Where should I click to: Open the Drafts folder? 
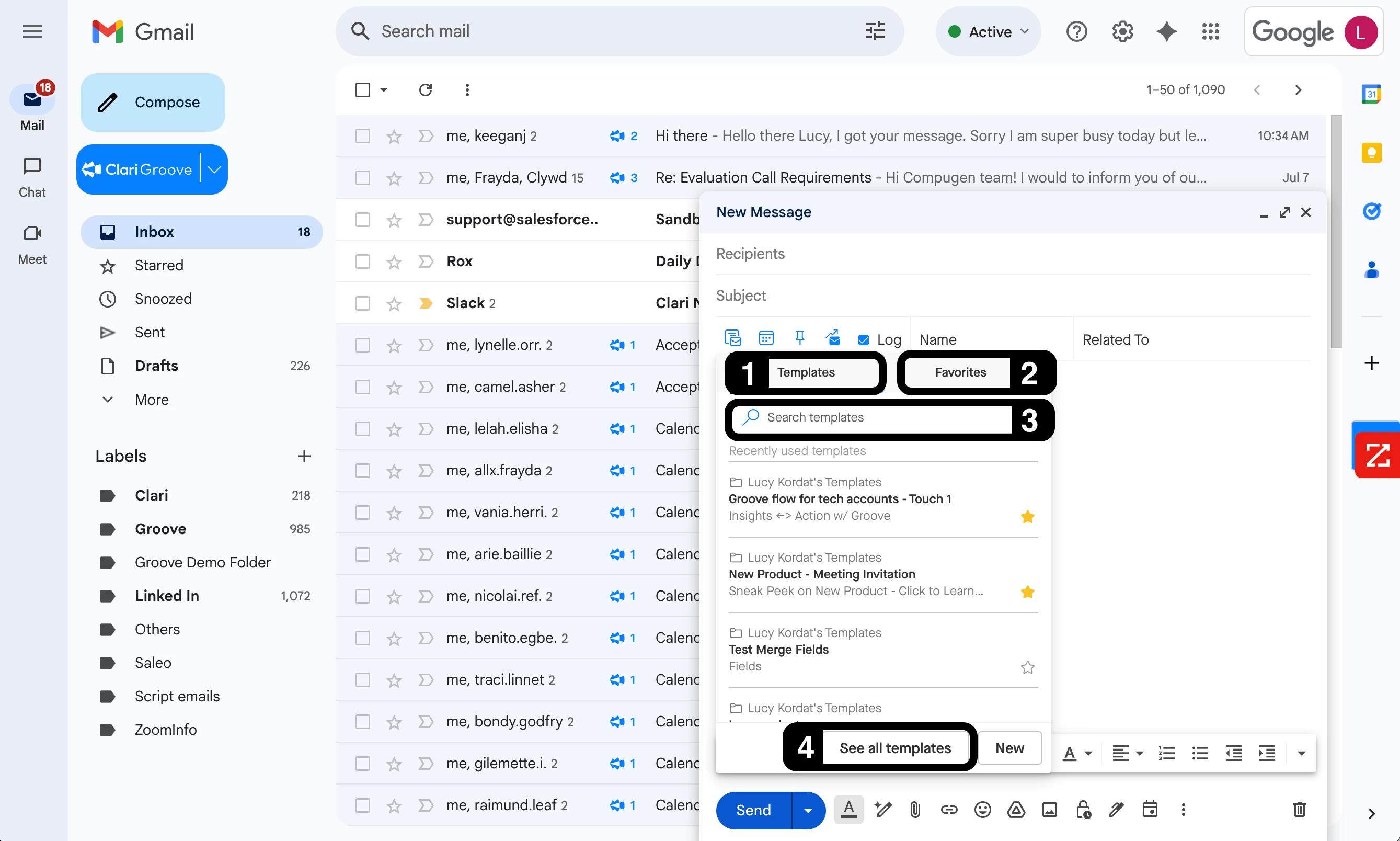click(x=156, y=366)
